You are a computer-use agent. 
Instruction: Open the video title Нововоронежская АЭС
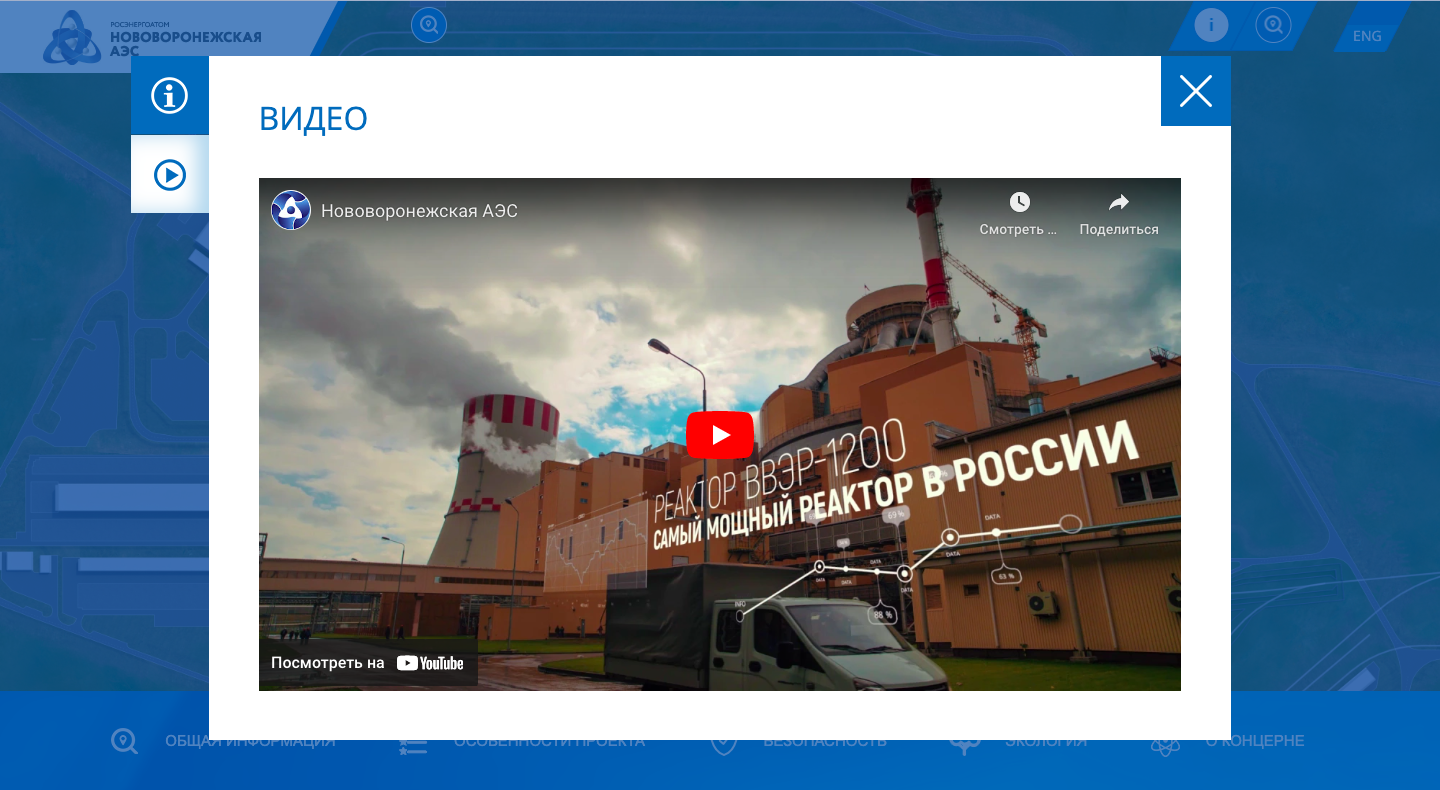(419, 211)
